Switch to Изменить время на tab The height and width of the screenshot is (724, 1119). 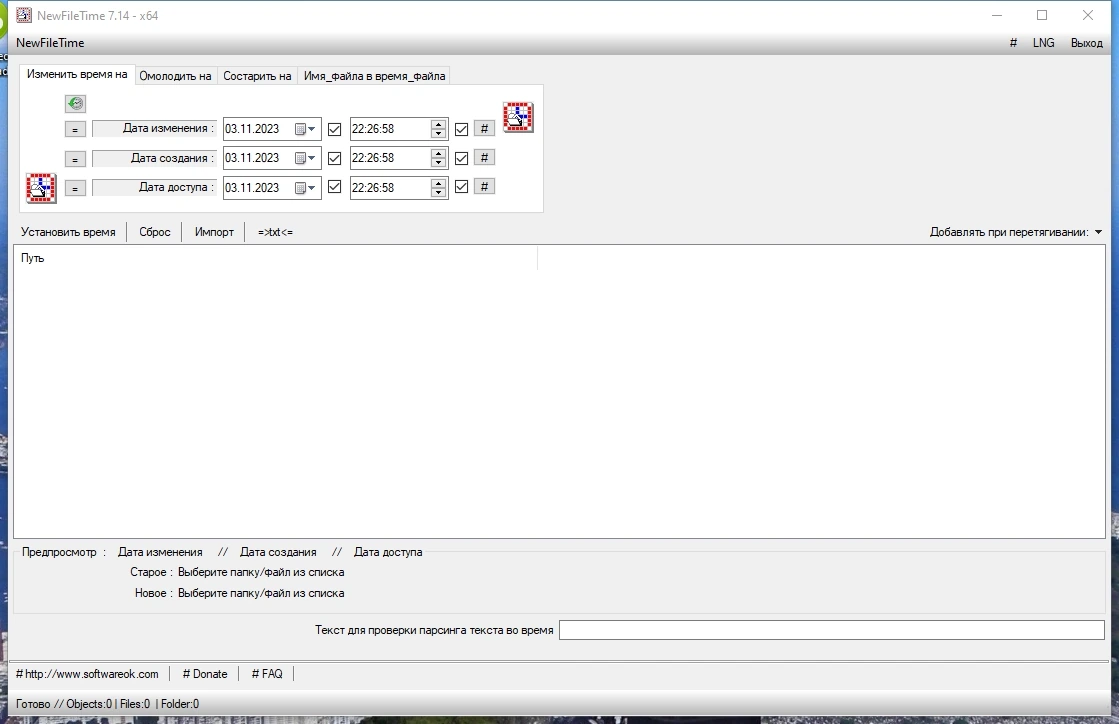(77, 74)
